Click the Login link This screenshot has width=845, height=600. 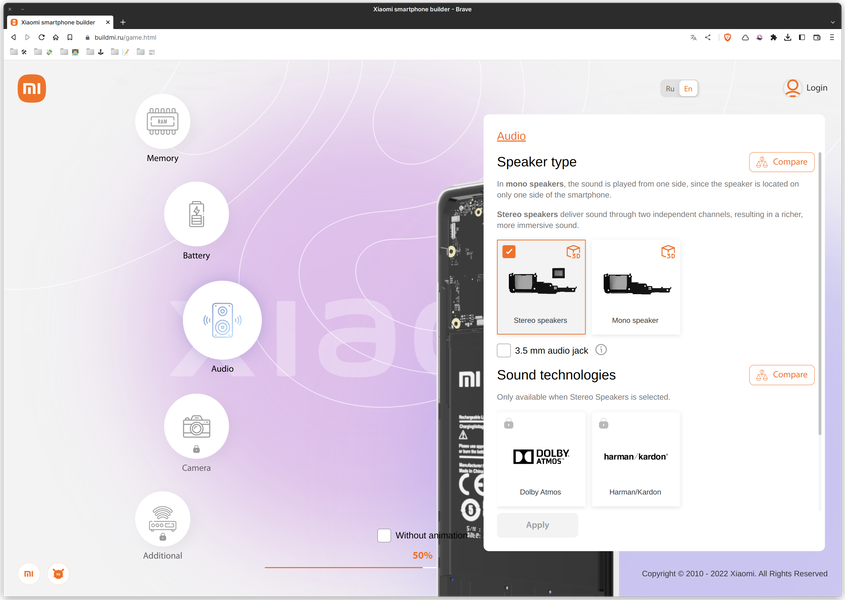tap(816, 88)
